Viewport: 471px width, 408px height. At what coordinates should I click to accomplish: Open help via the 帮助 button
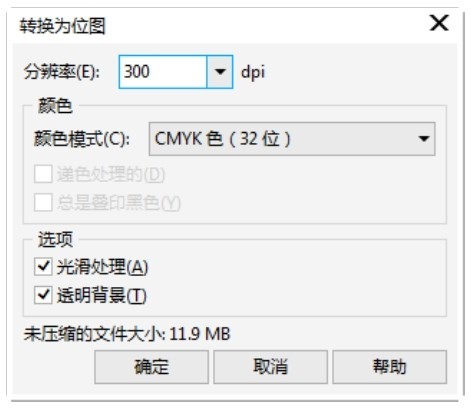coord(389,367)
